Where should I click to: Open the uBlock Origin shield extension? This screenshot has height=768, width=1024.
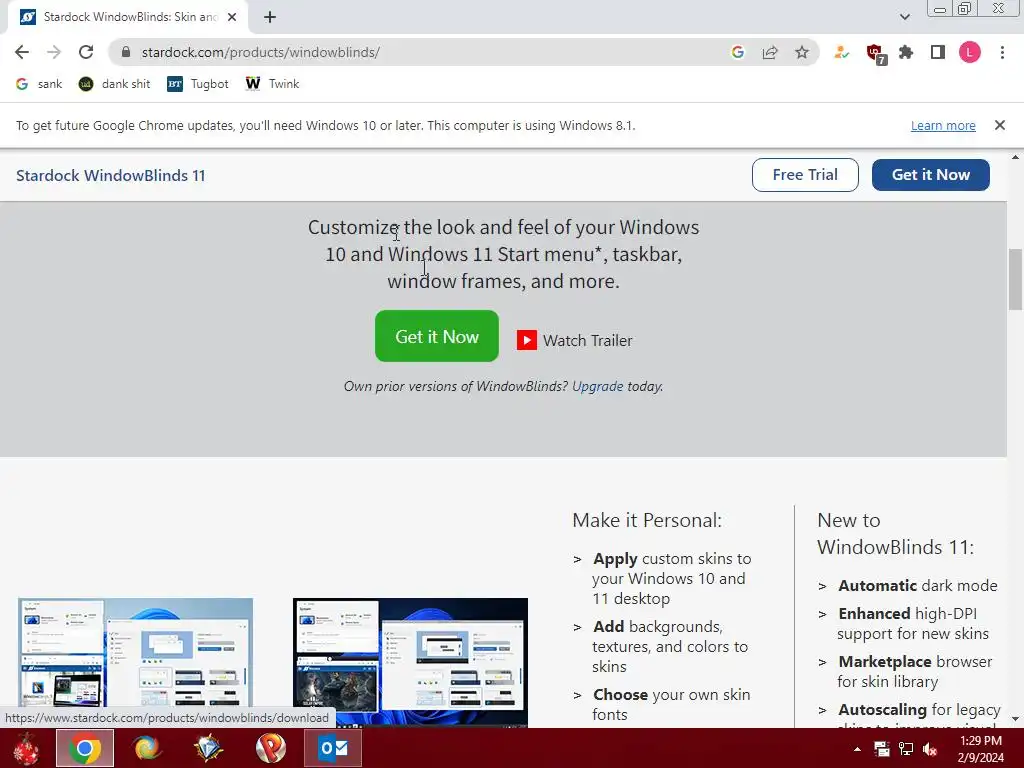pos(875,53)
